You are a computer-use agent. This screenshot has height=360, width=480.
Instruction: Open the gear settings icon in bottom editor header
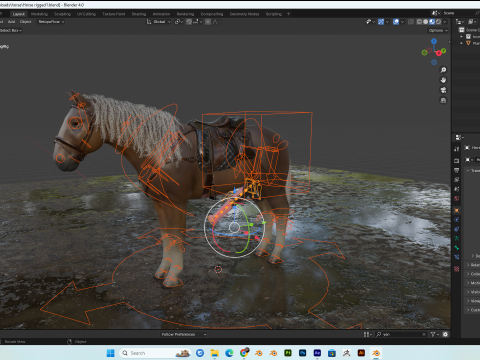click(445, 334)
